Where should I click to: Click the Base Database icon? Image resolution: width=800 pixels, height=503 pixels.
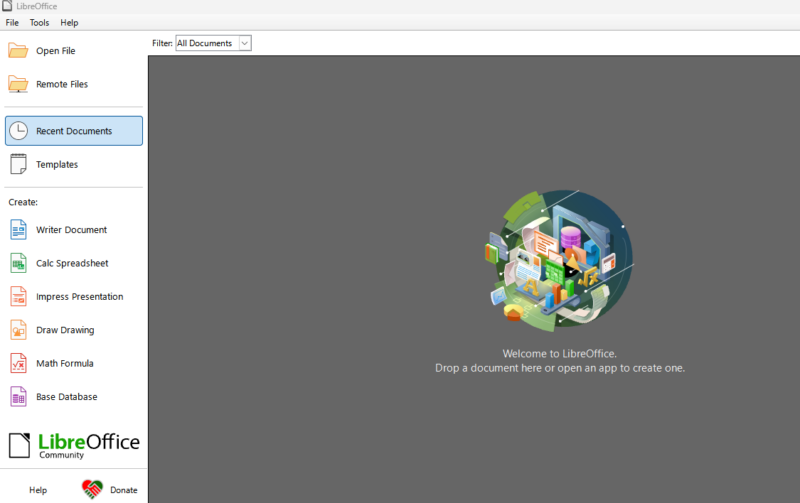tap(18, 397)
